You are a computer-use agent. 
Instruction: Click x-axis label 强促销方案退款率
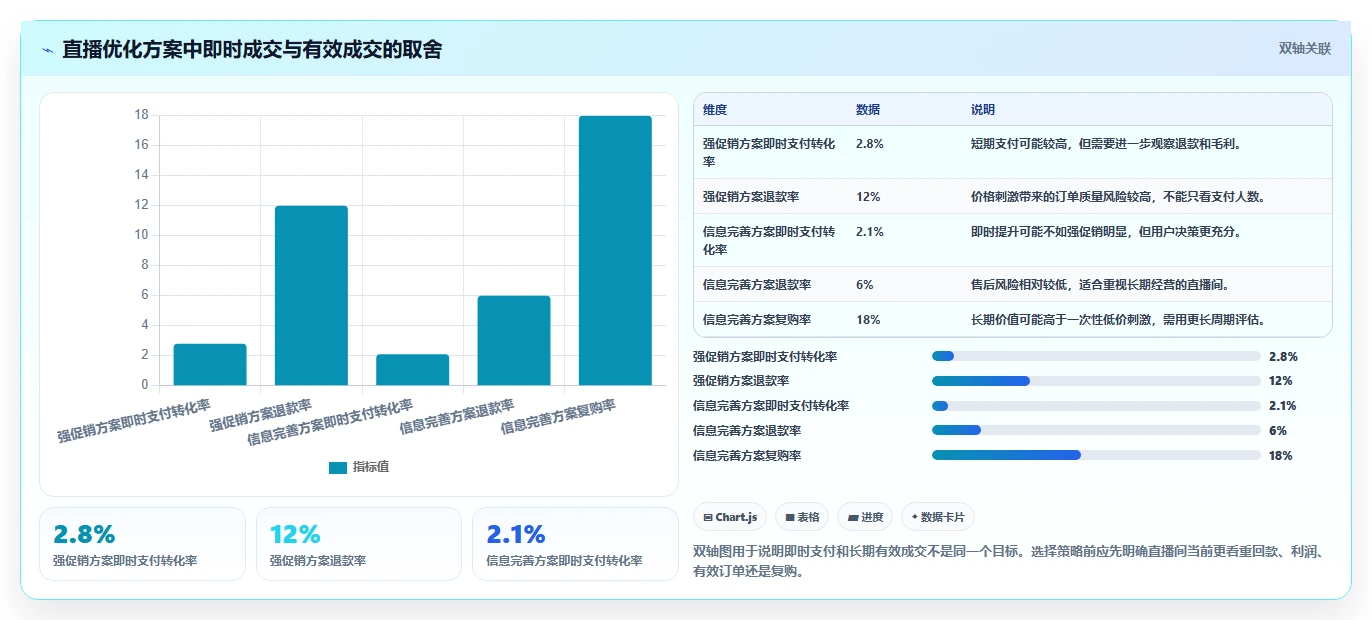pos(261,414)
